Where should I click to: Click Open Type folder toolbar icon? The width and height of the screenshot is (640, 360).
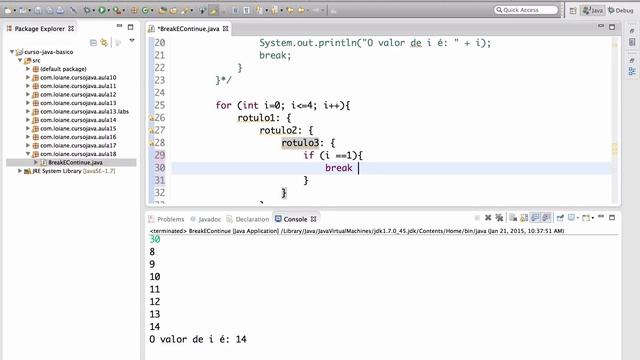point(162,10)
